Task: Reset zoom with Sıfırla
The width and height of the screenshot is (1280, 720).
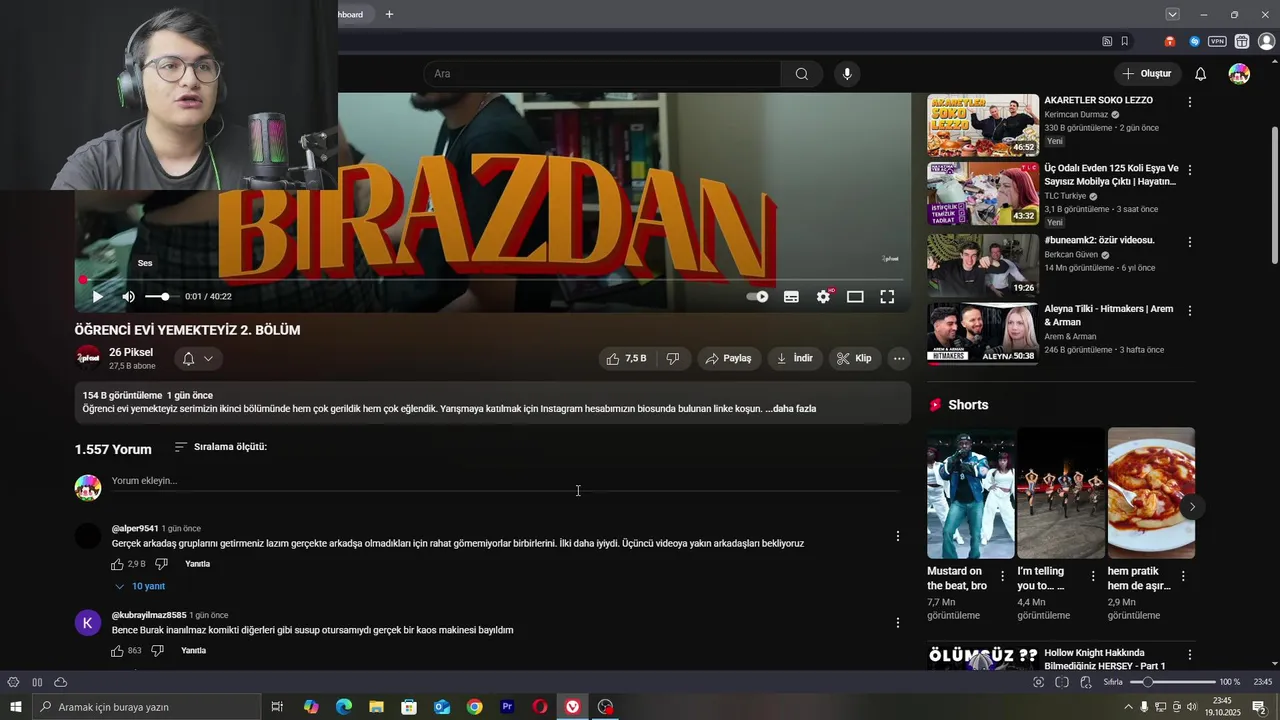Action: point(1113,682)
